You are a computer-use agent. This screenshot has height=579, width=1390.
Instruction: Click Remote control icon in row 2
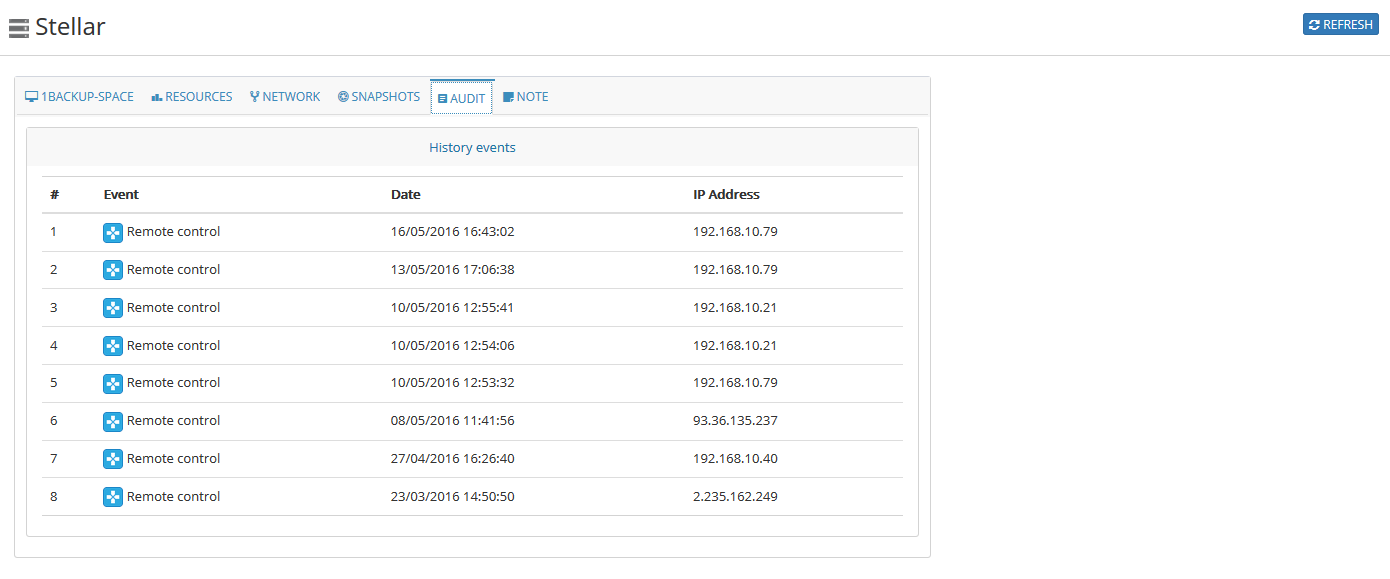[113, 270]
